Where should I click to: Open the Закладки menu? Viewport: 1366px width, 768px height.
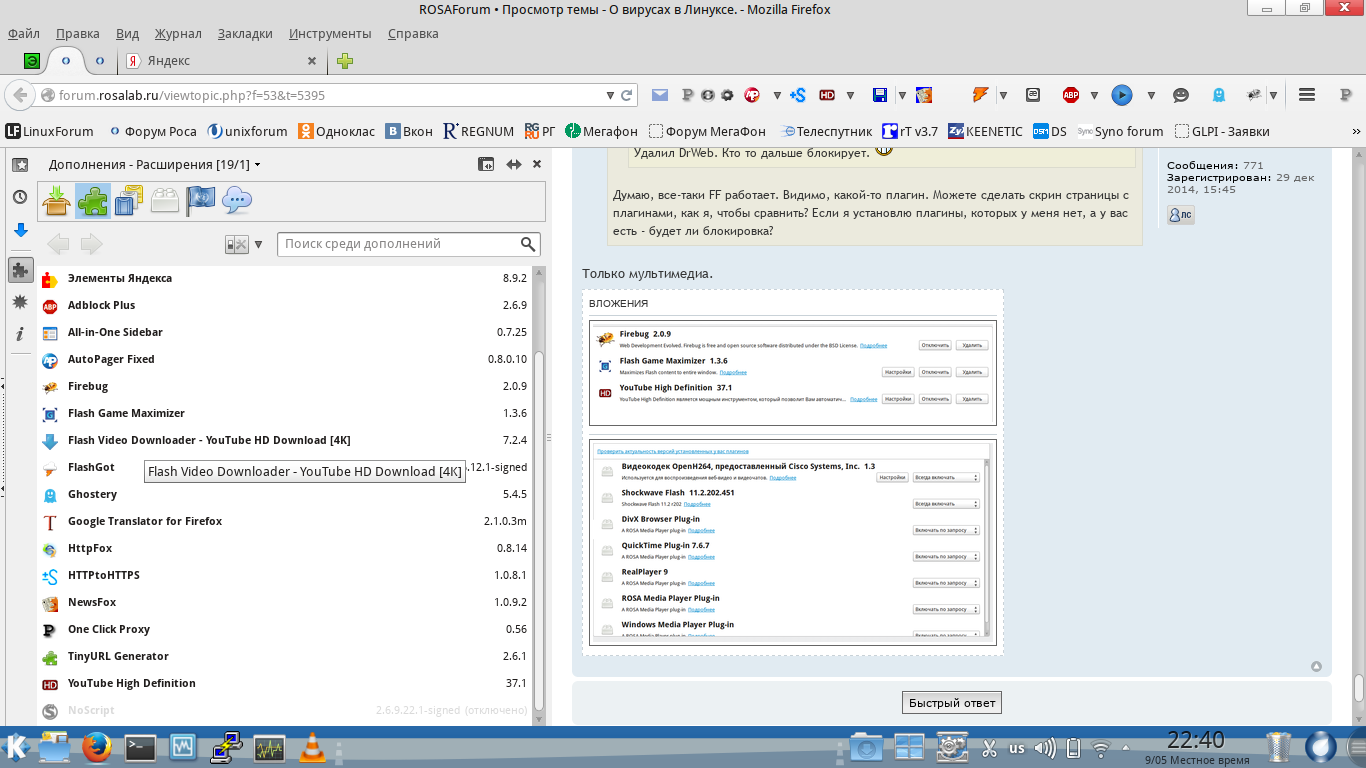(x=245, y=33)
